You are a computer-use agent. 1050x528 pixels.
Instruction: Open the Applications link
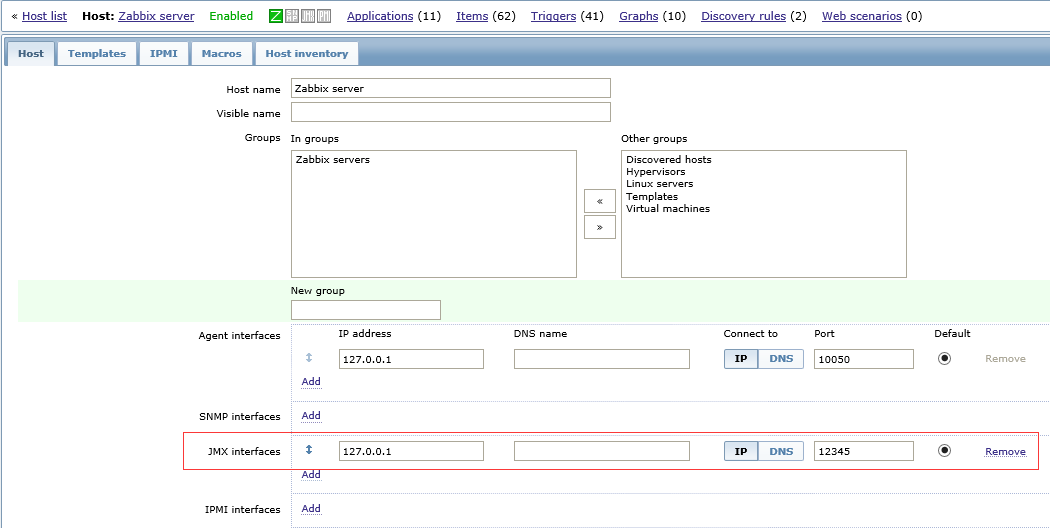[380, 16]
